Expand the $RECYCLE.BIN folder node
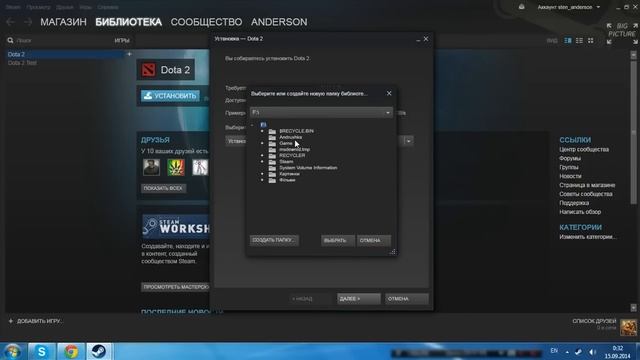Image resolution: width=640 pixels, height=360 pixels. click(x=262, y=131)
